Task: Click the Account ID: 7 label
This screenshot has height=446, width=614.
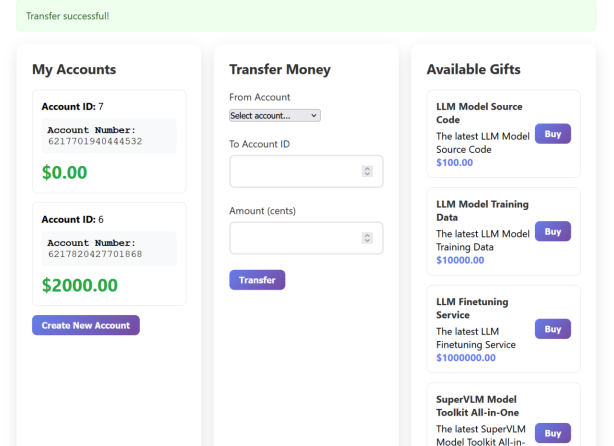Action: [x=72, y=107]
